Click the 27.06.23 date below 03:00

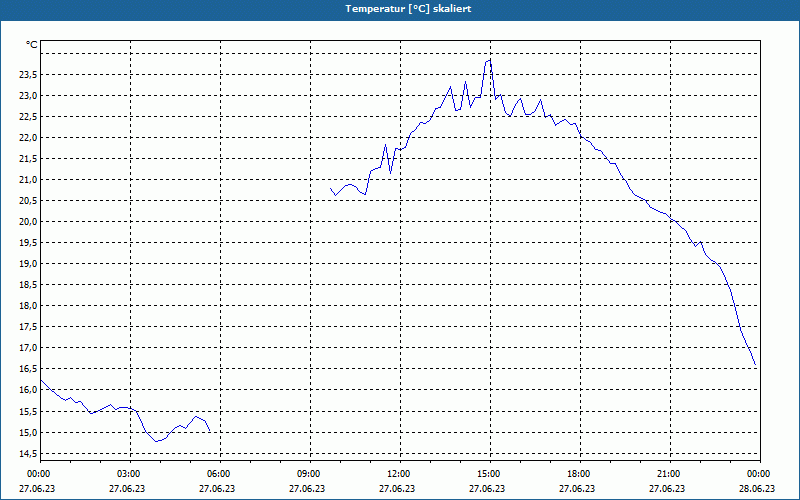pyautogui.click(x=127, y=489)
